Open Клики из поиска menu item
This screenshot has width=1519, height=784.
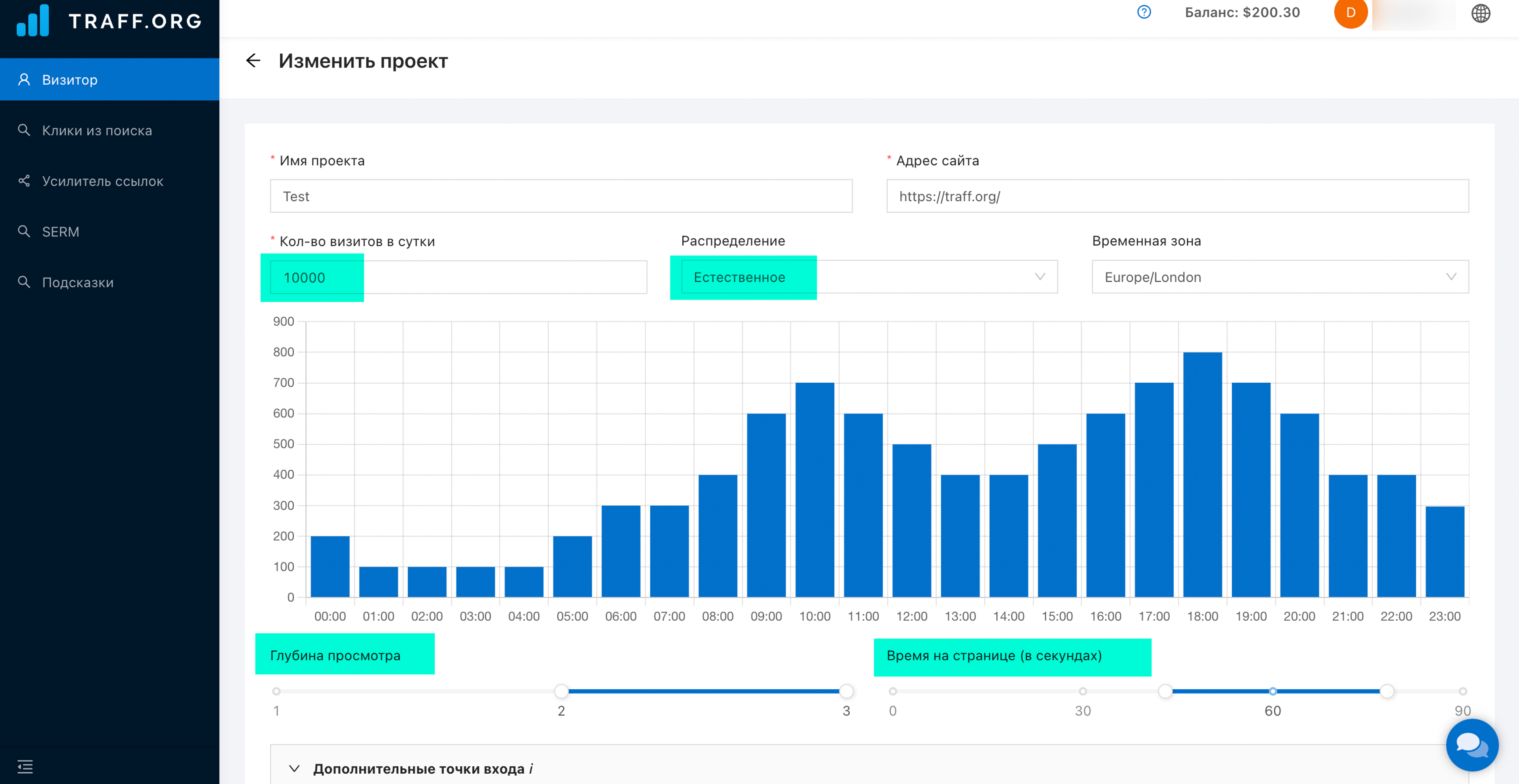coord(97,130)
